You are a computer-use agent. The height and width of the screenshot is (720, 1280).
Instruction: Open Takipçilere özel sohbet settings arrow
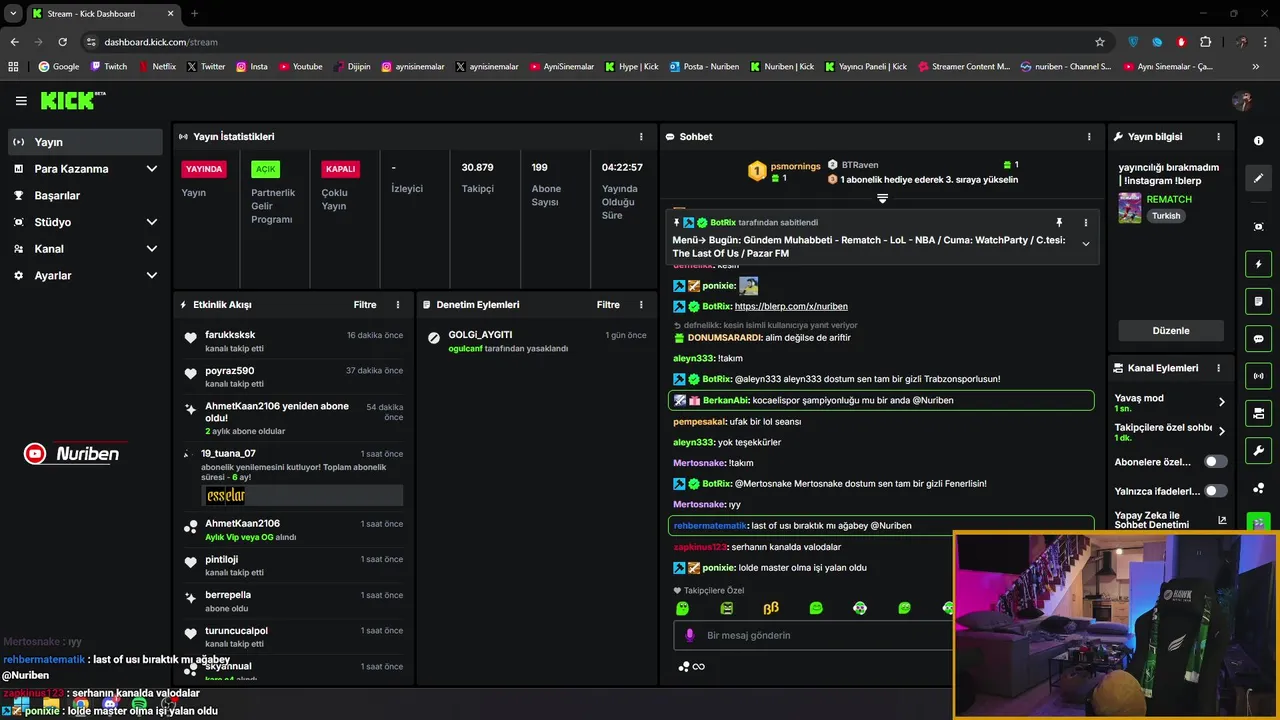tap(1221, 432)
